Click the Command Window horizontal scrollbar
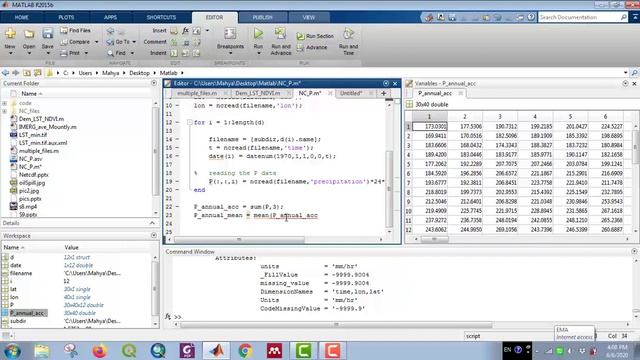Image resolution: width=640 pixels, height=360 pixels. pyautogui.click(x=336, y=325)
